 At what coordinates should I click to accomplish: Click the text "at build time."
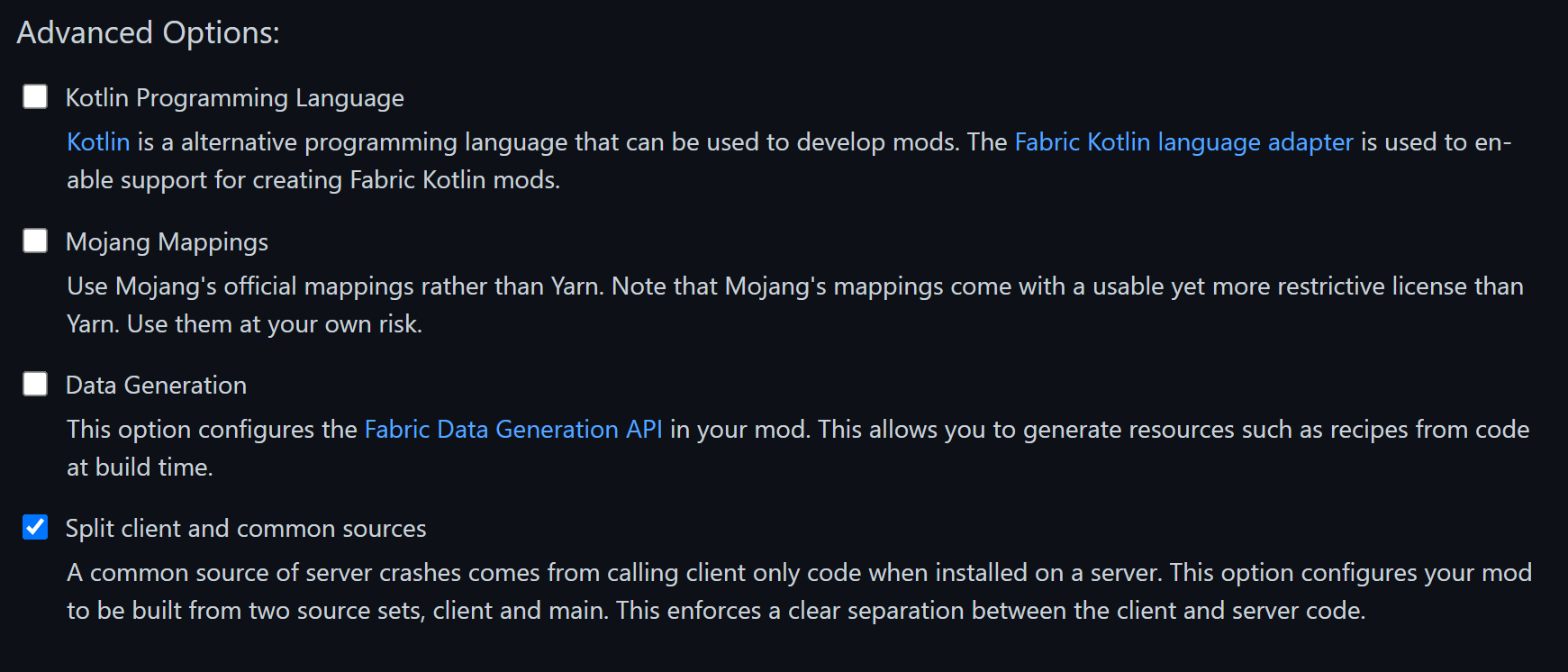[140, 468]
